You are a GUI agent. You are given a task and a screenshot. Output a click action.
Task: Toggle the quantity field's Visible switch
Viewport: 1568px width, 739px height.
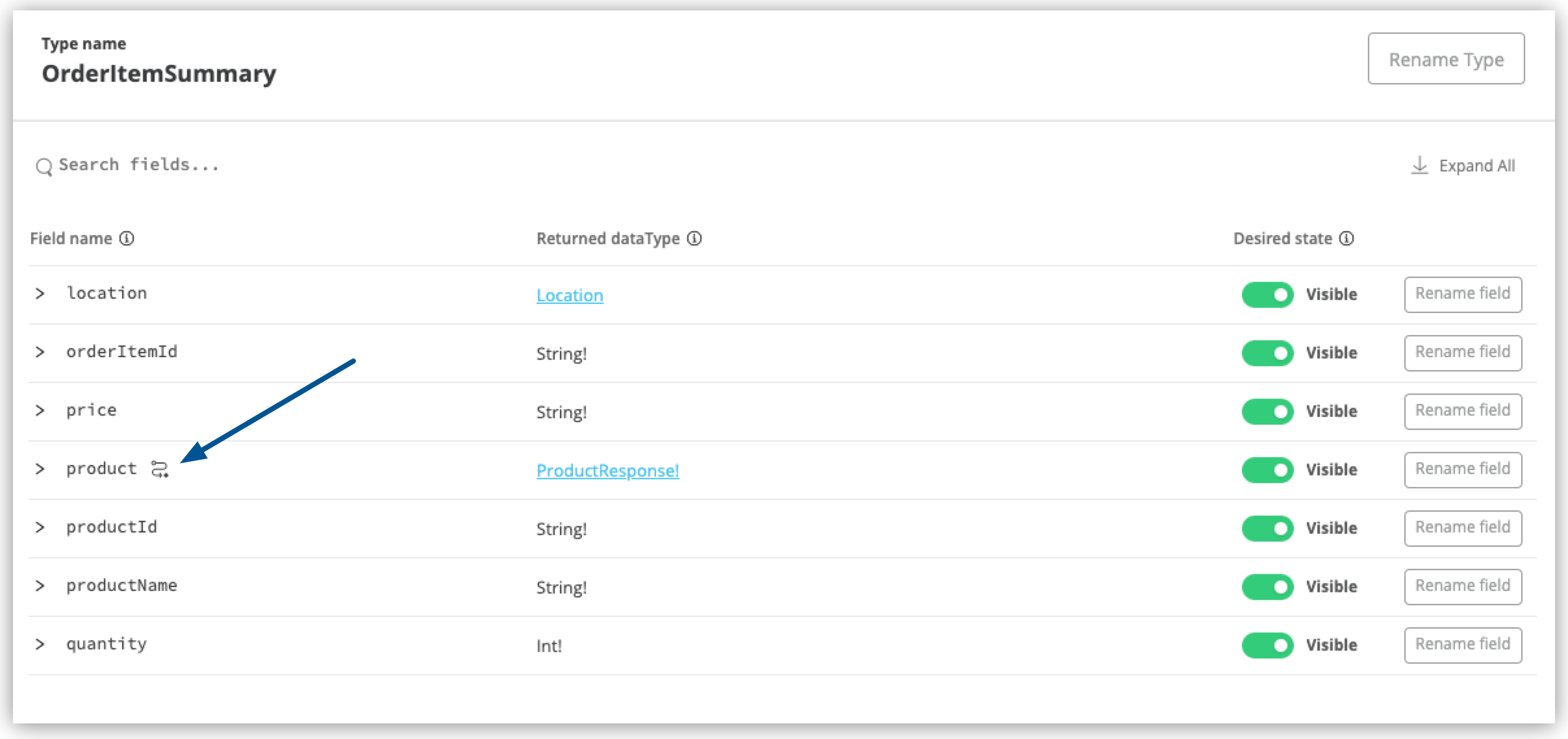(x=1267, y=645)
